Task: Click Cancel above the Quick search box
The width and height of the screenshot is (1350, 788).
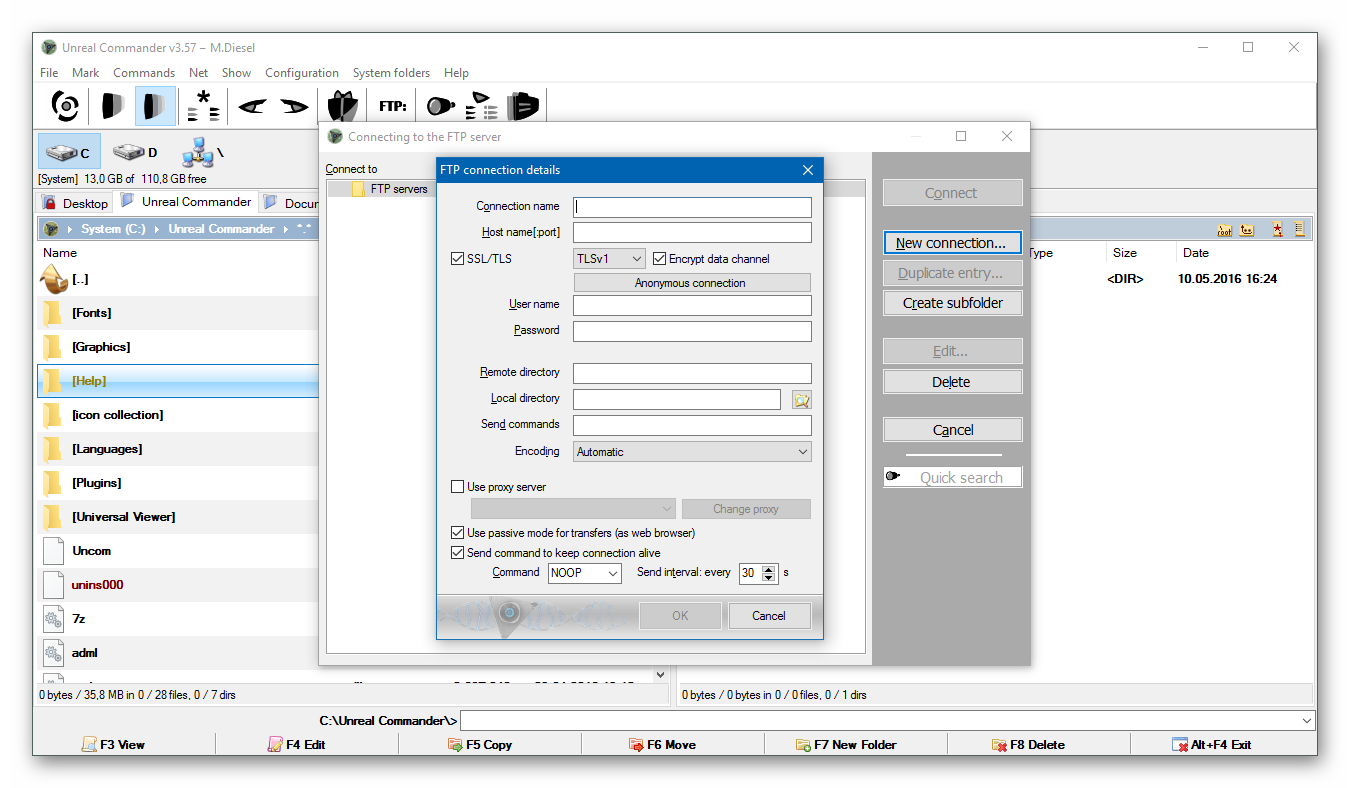Action: click(952, 430)
